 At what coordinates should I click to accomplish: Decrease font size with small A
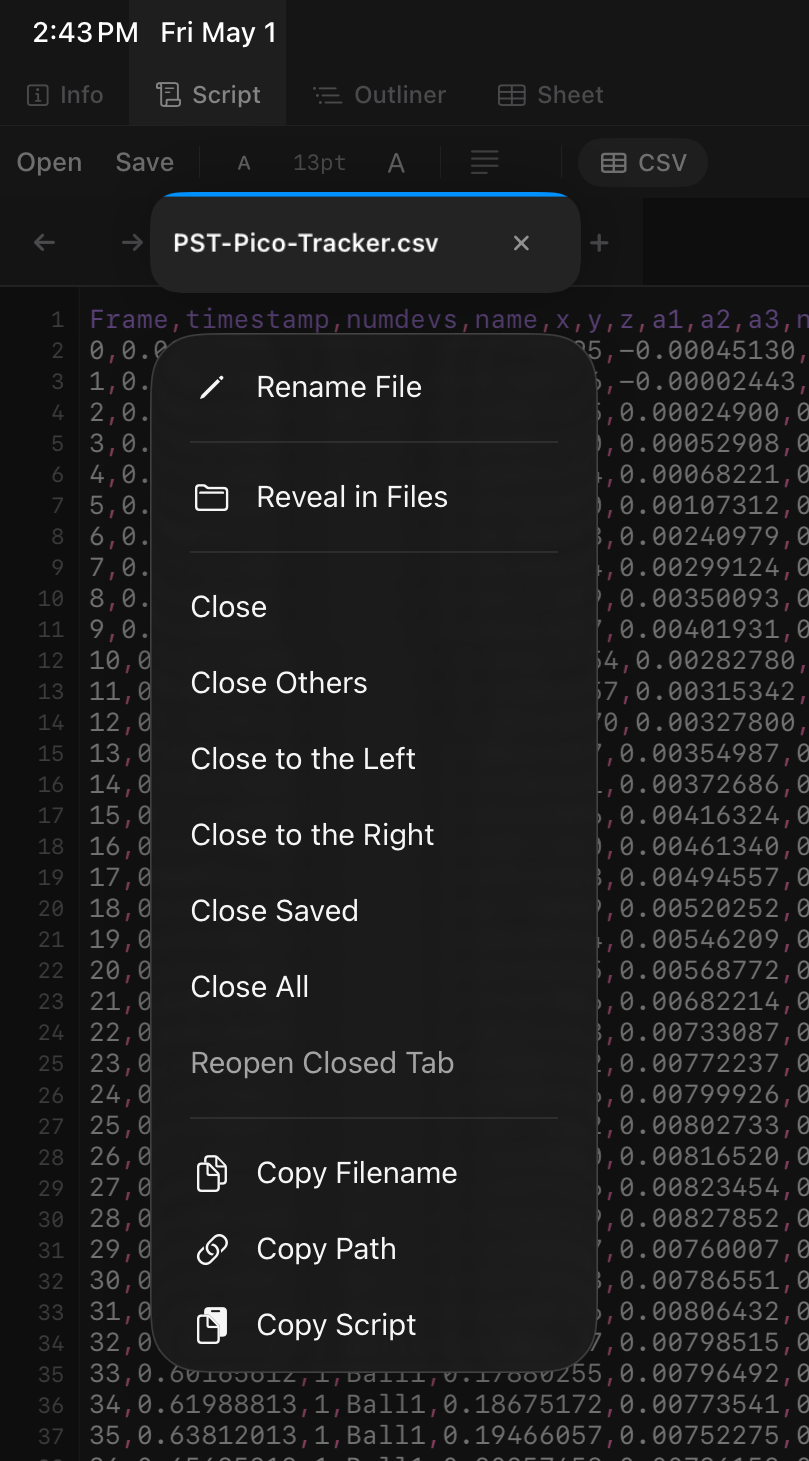pyautogui.click(x=244, y=163)
